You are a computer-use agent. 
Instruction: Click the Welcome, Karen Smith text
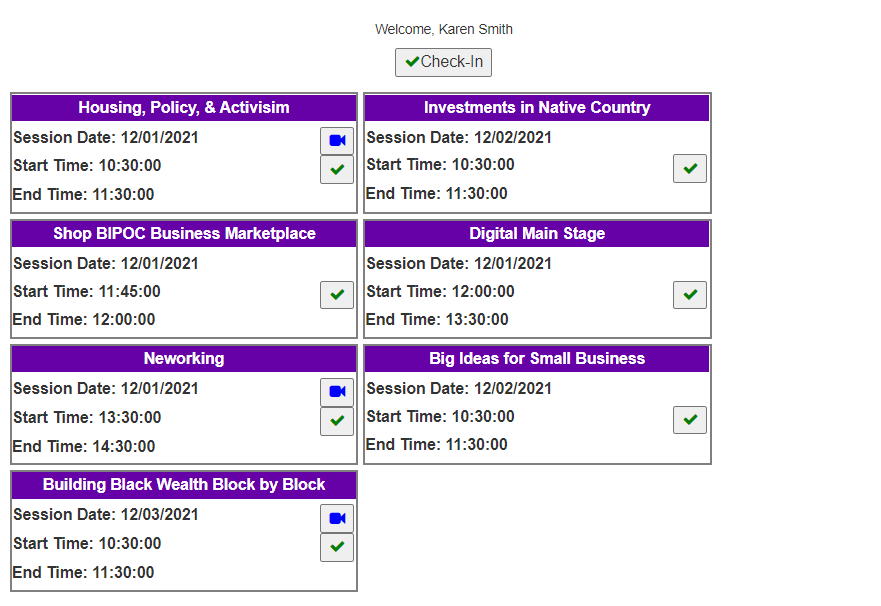[443, 29]
